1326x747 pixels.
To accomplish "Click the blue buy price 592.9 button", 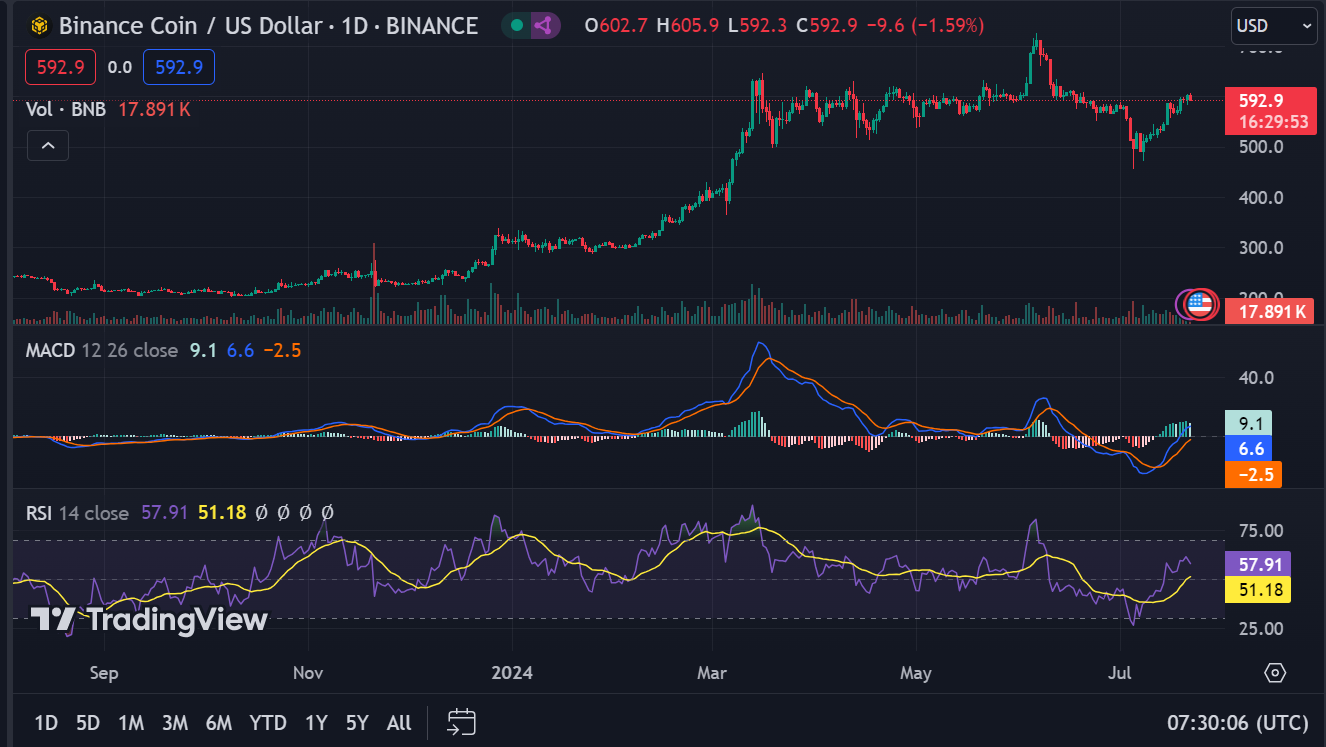I will tap(179, 68).
